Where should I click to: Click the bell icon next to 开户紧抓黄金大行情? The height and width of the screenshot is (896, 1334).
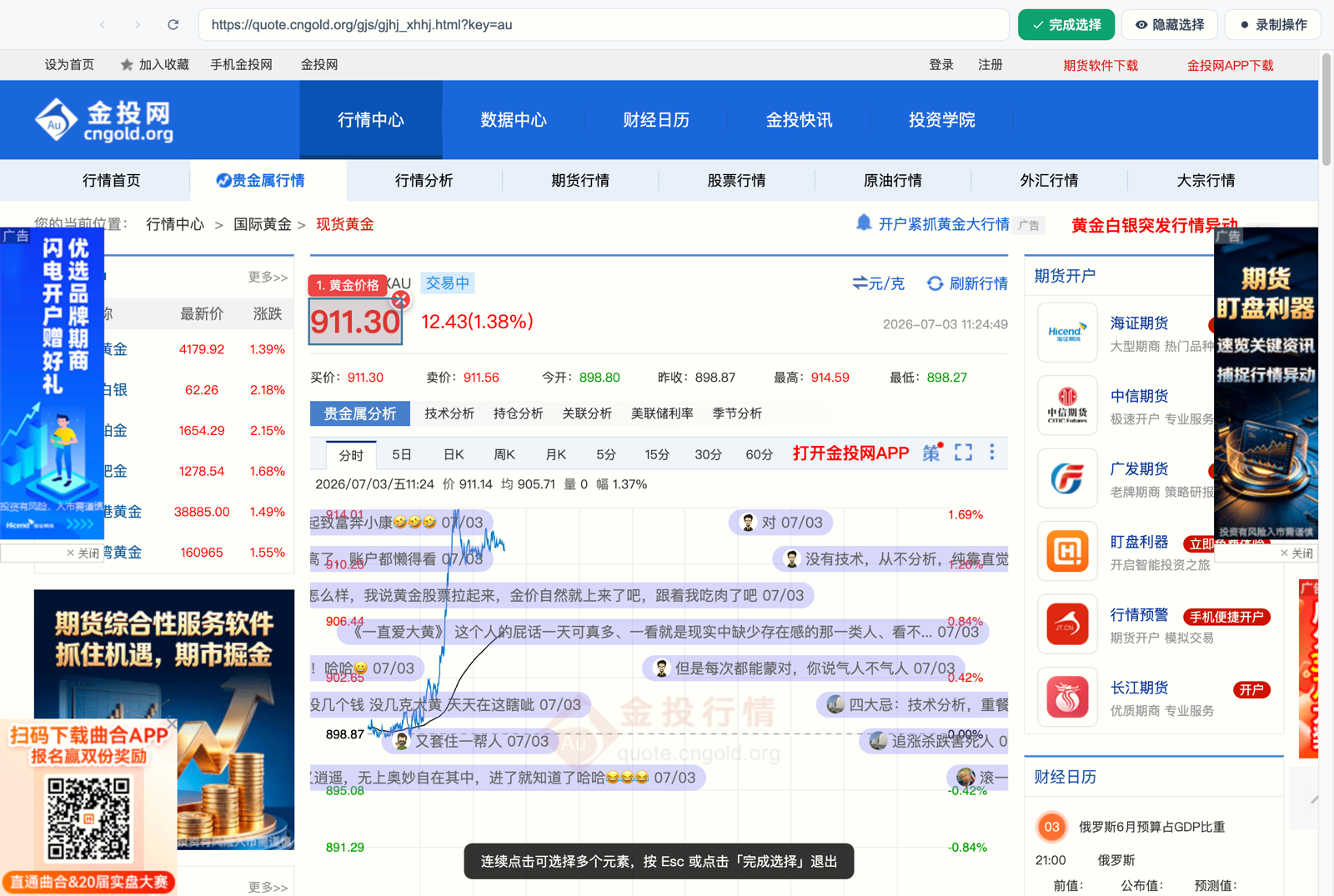864,223
